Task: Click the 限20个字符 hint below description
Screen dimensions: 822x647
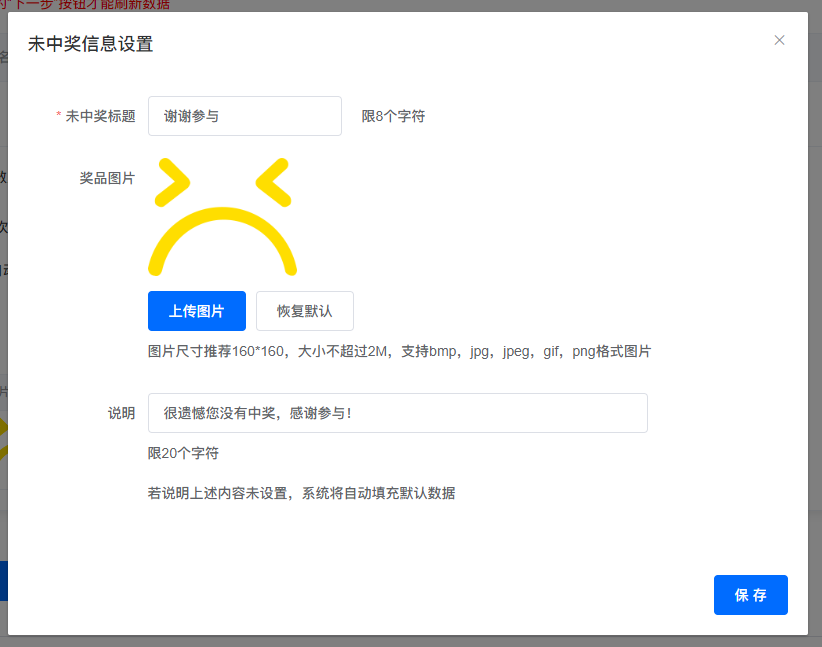Action: (x=183, y=453)
